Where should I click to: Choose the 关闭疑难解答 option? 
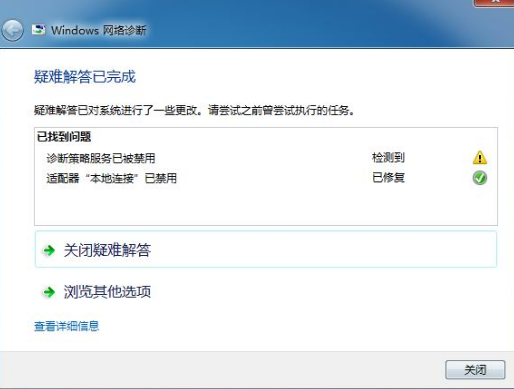pos(266,249)
